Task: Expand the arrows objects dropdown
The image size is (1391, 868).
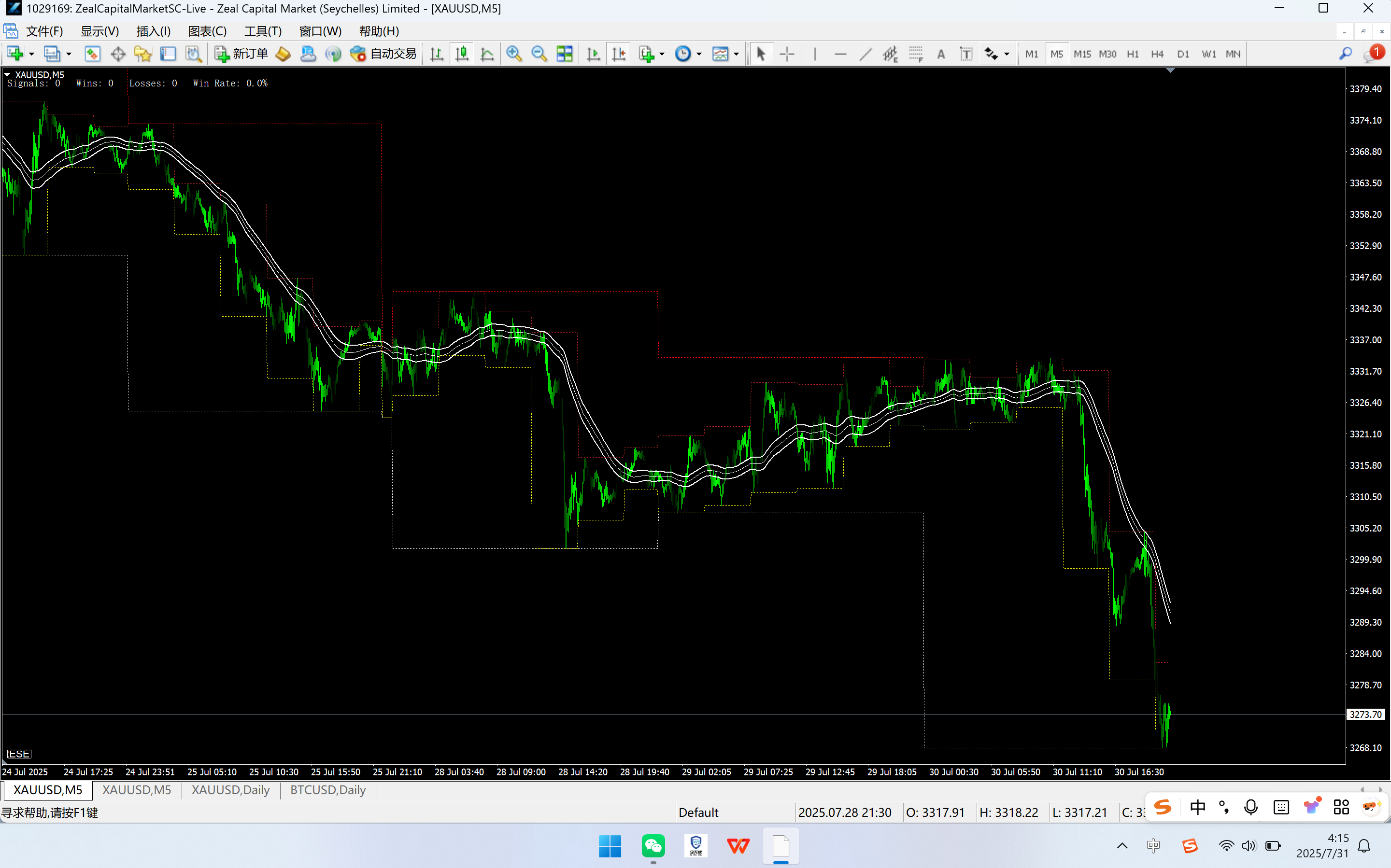Action: click(x=1007, y=54)
